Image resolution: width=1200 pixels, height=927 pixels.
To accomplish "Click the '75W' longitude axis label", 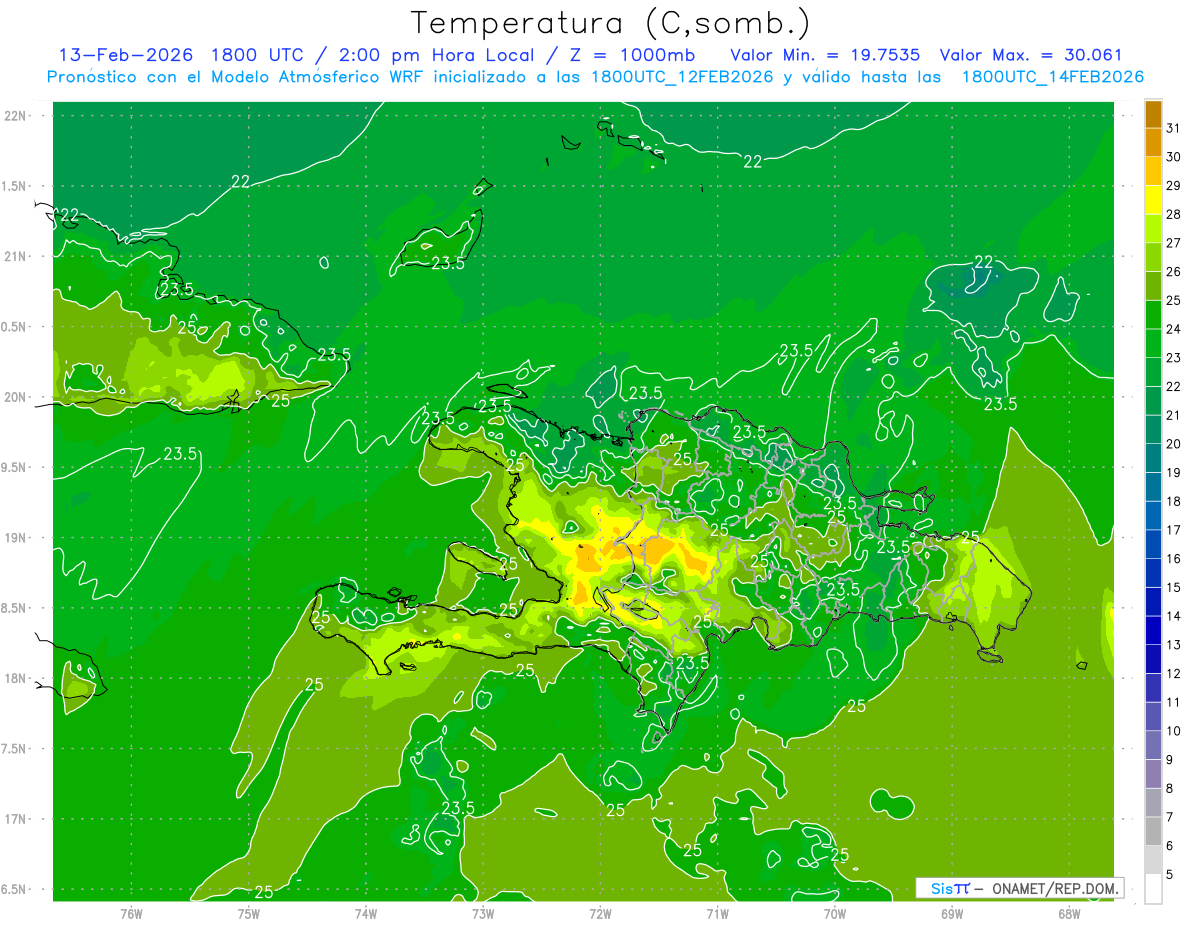I will (x=248, y=914).
